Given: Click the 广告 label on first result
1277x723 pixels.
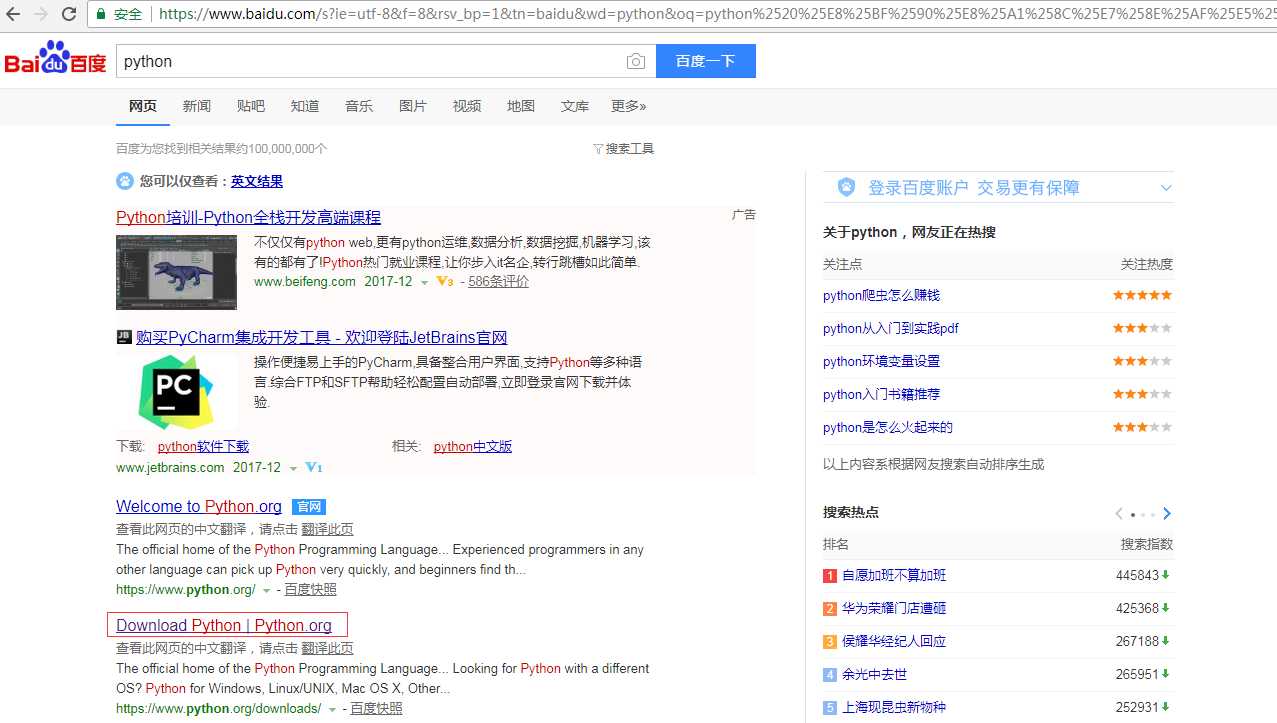Looking at the screenshot, I should pos(744,214).
